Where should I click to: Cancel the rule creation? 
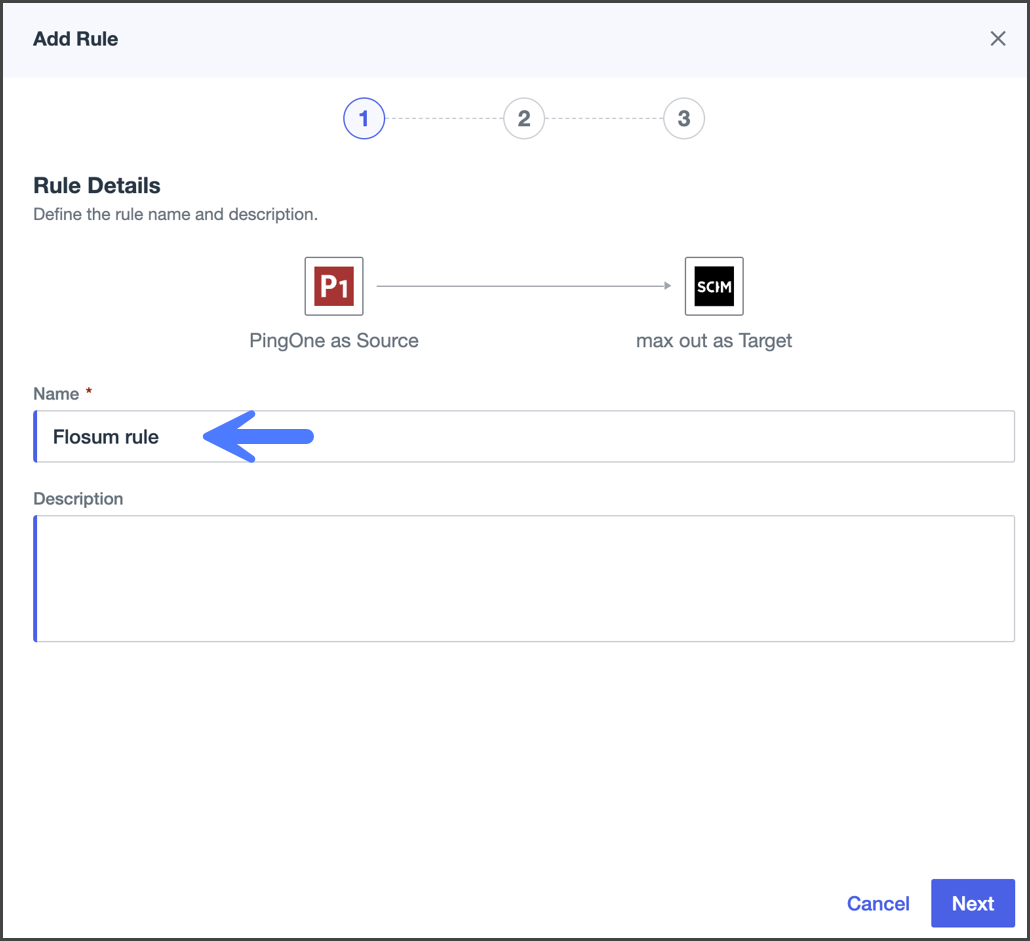click(x=878, y=904)
